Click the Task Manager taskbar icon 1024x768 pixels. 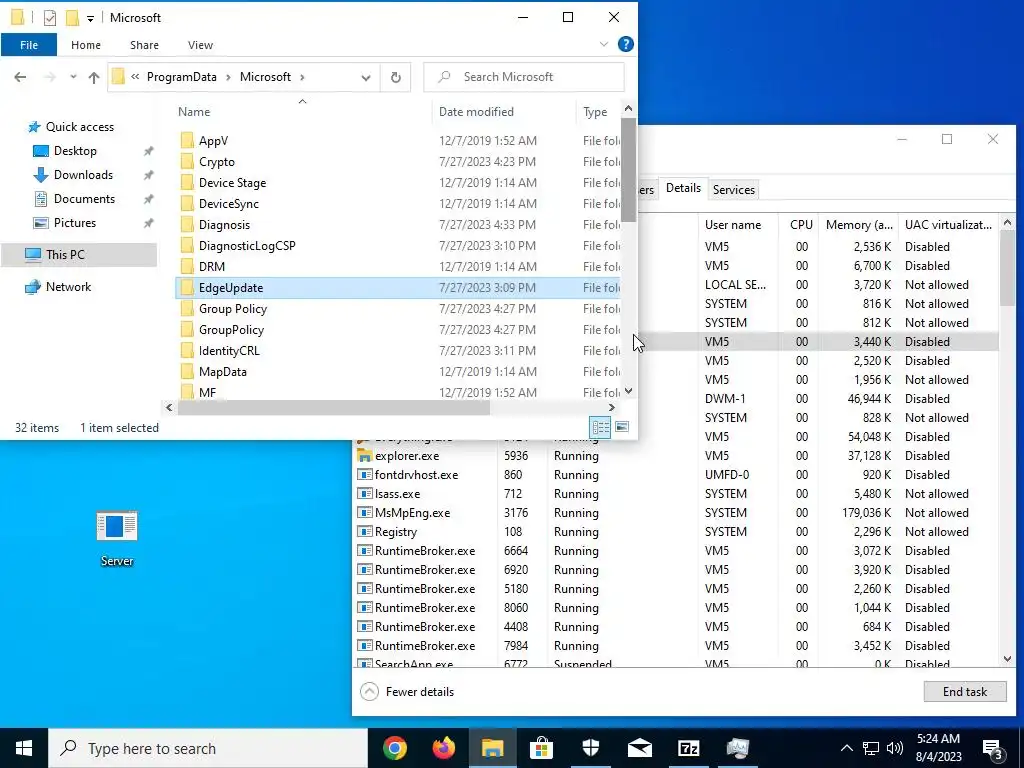pyautogui.click(x=738, y=748)
